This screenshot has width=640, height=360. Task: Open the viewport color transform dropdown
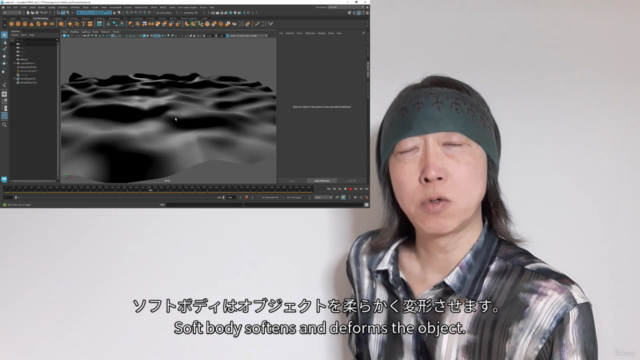[x=249, y=36]
